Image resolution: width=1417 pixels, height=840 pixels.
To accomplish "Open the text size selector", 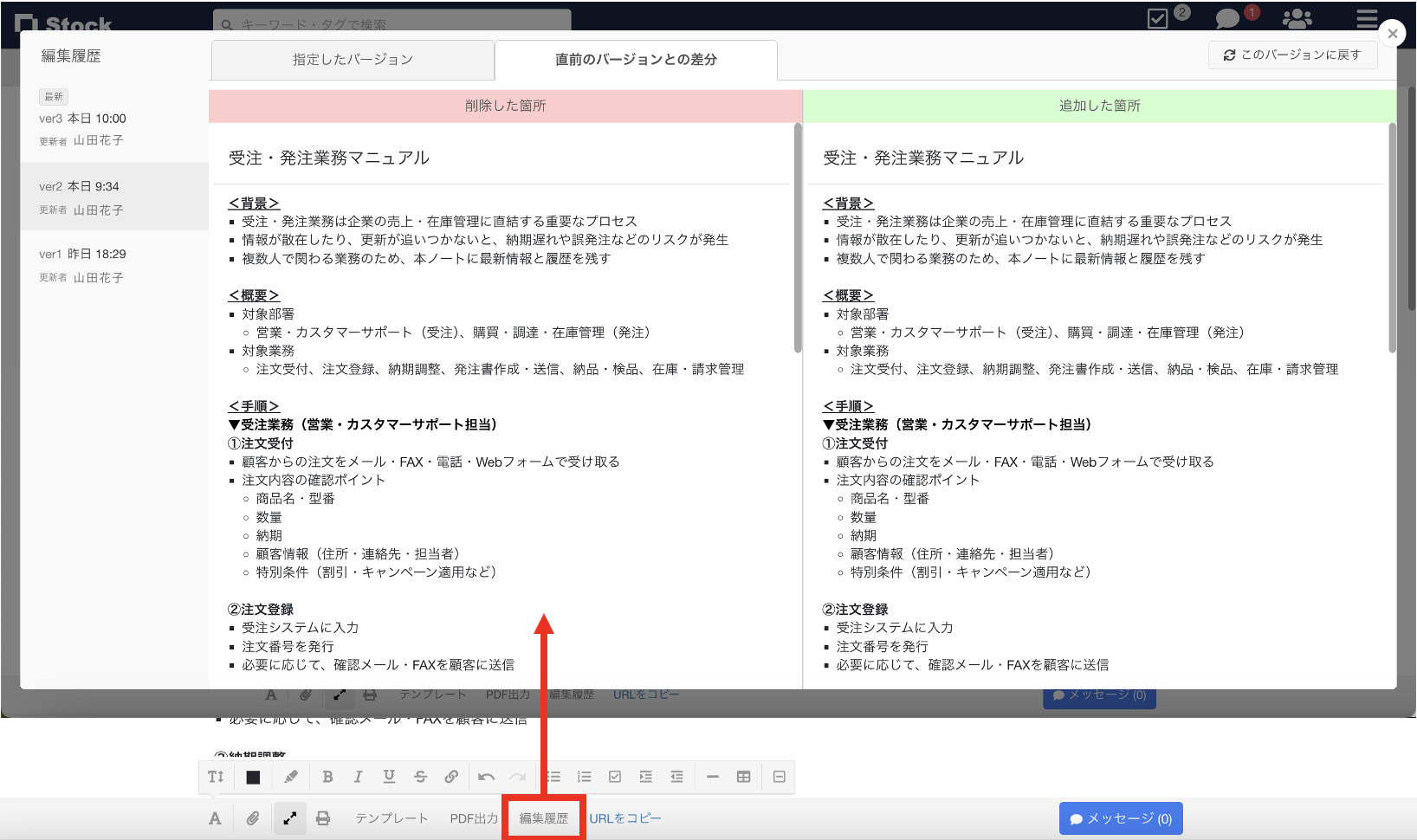I will [x=215, y=777].
